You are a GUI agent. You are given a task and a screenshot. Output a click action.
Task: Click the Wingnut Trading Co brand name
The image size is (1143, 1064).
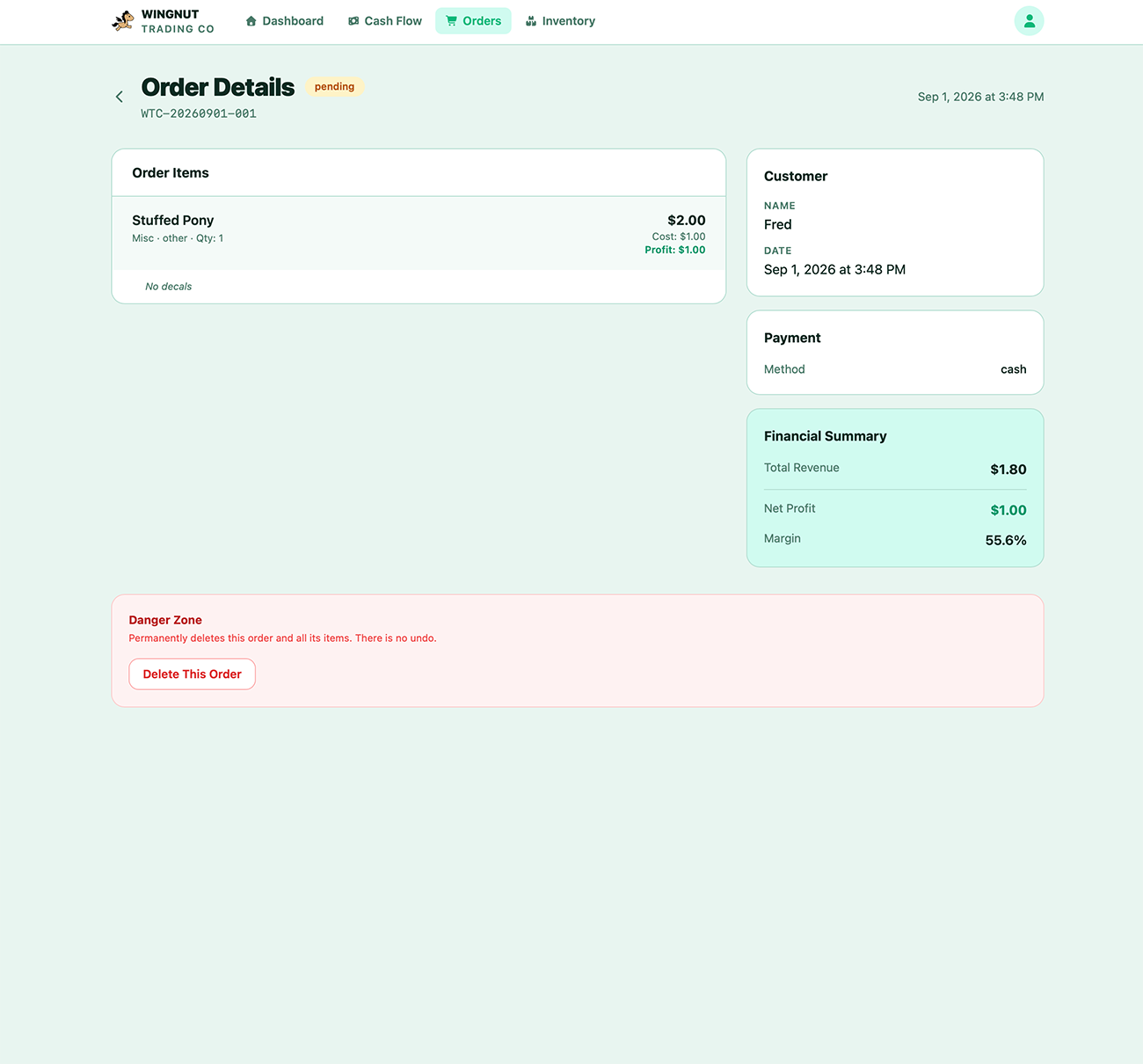(x=178, y=21)
